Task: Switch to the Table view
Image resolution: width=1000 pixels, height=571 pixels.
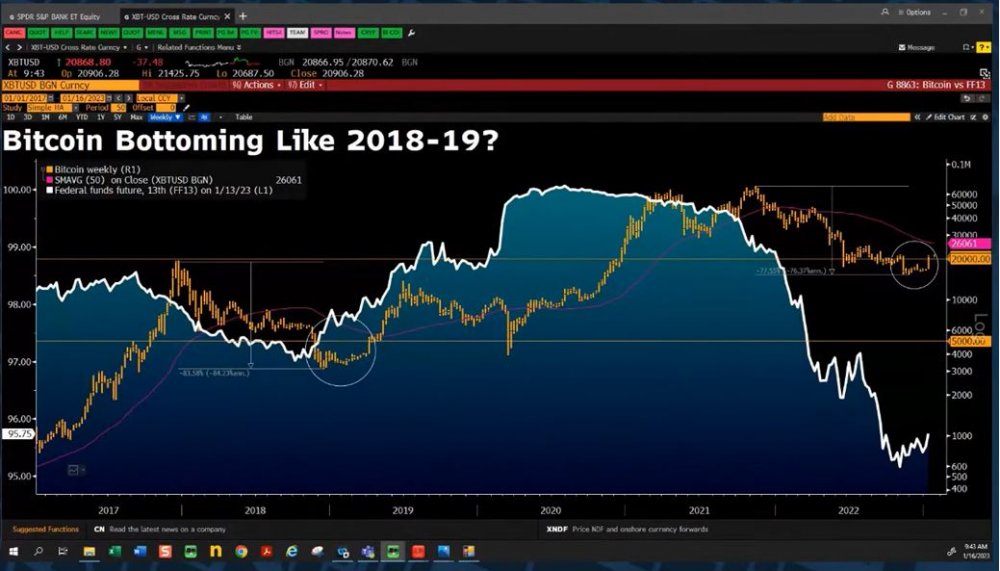Action: pos(243,117)
